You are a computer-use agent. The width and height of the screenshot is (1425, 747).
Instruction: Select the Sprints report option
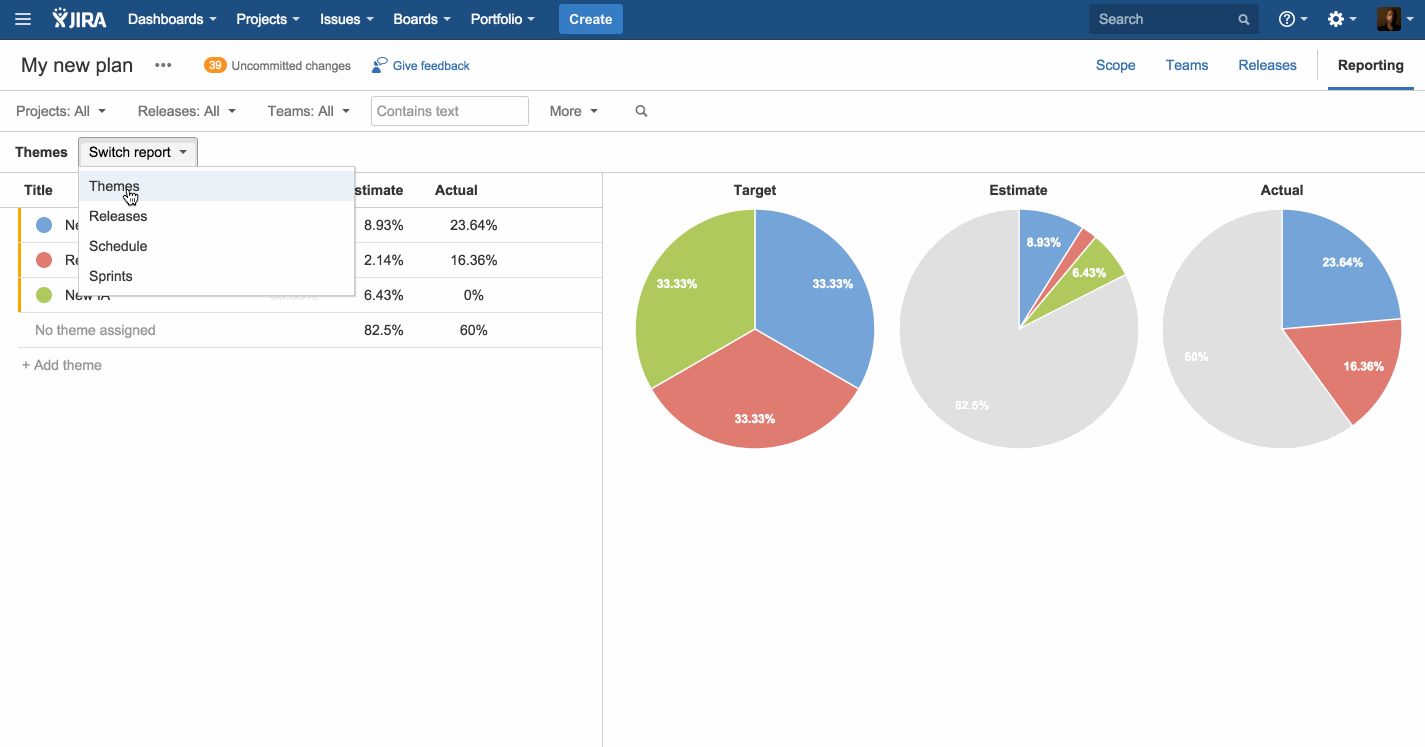(110, 276)
